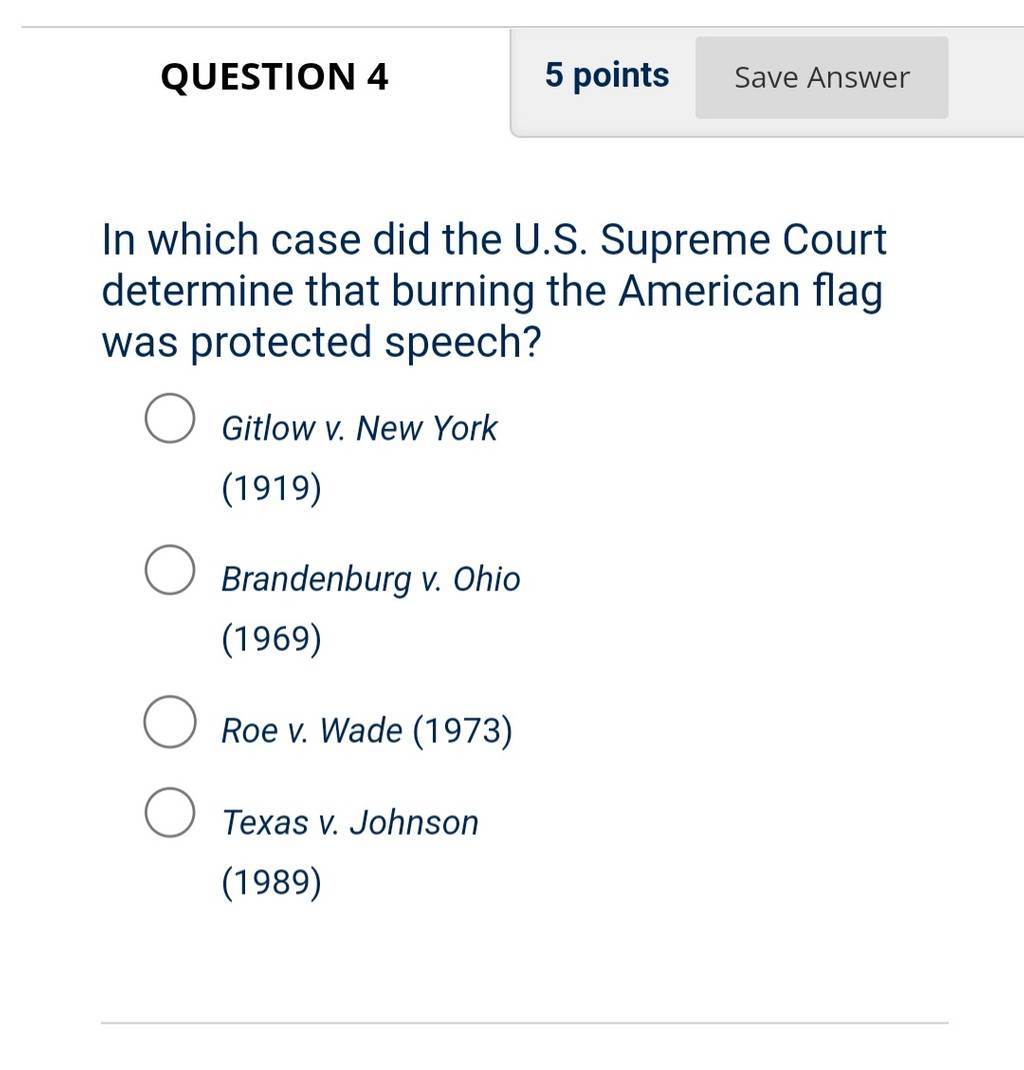Mark the Roe v. Wade radio button

(x=170, y=722)
